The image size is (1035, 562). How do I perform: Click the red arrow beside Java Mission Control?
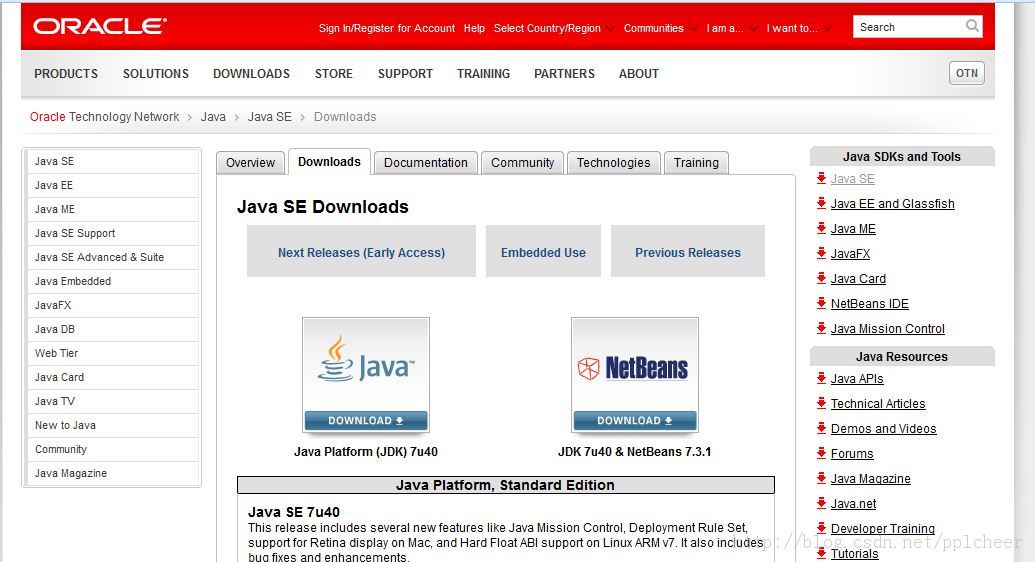tap(821, 328)
